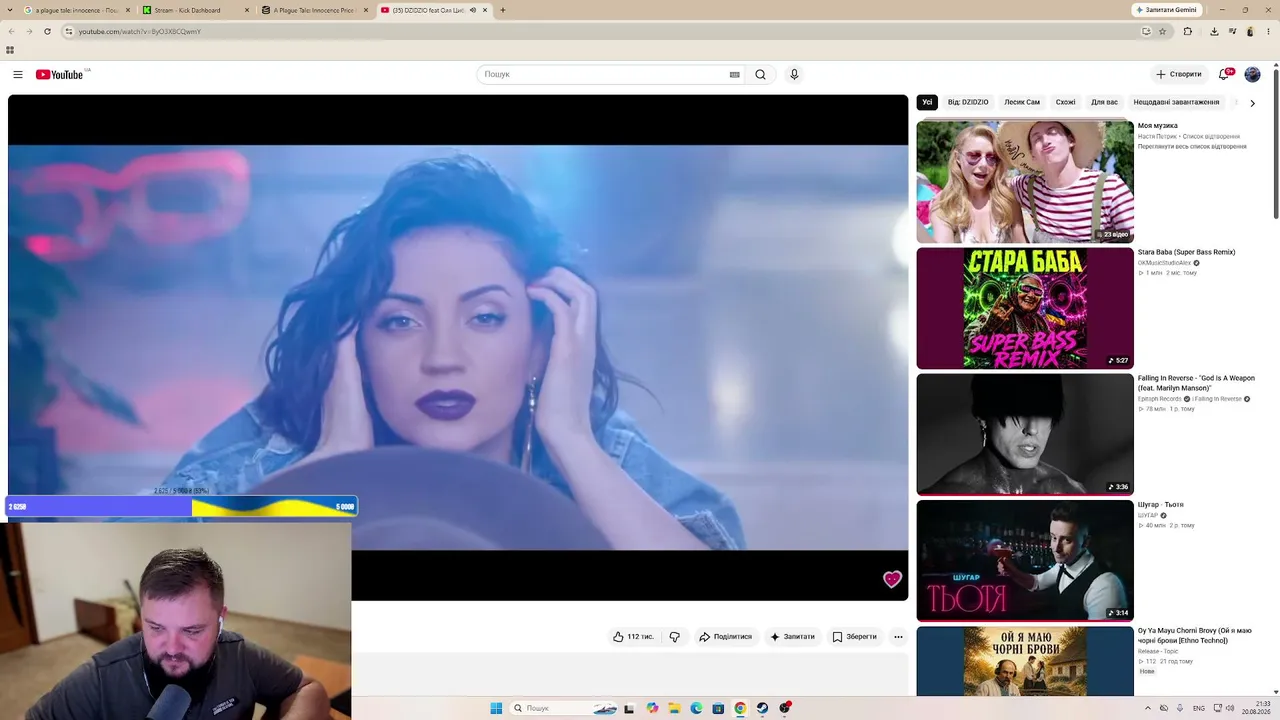Switch to the Stream - Kick Dashboard tab
This screenshot has height=720, width=1280.
tap(195, 10)
